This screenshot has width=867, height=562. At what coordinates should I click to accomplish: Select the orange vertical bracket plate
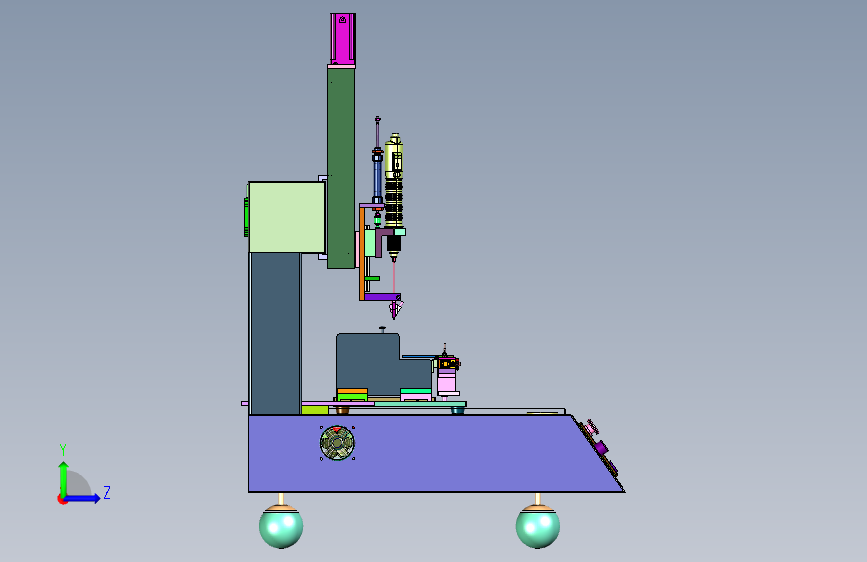click(x=362, y=253)
